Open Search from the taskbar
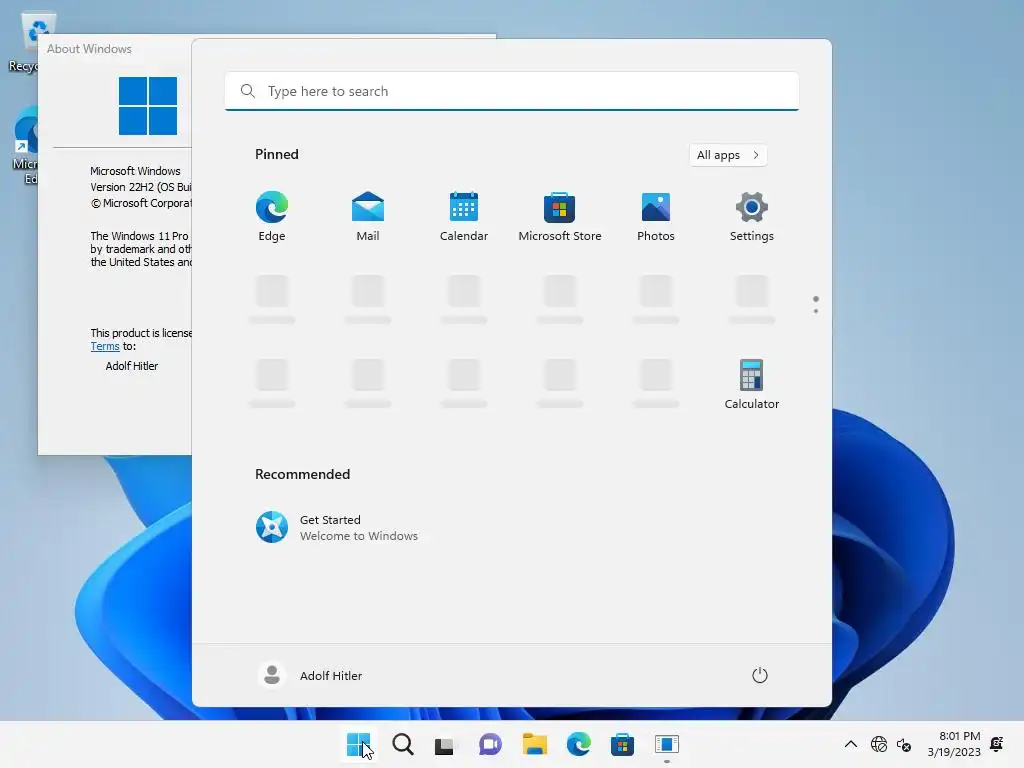The width and height of the screenshot is (1024, 768). (403, 744)
